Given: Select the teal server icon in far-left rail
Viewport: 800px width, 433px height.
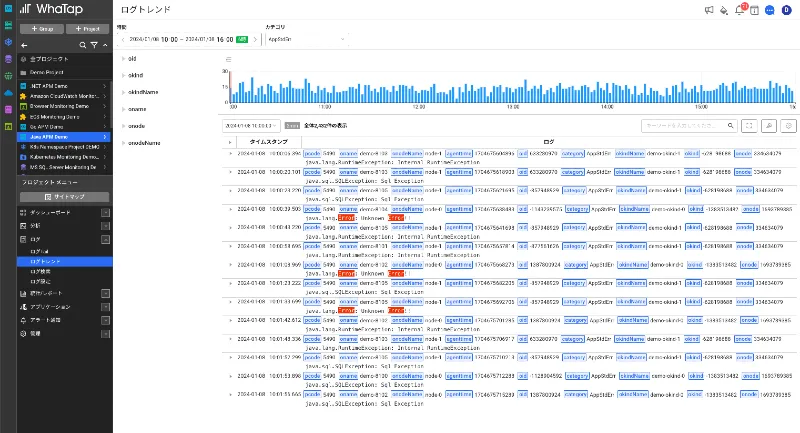Looking at the screenshot, I should [8, 25].
